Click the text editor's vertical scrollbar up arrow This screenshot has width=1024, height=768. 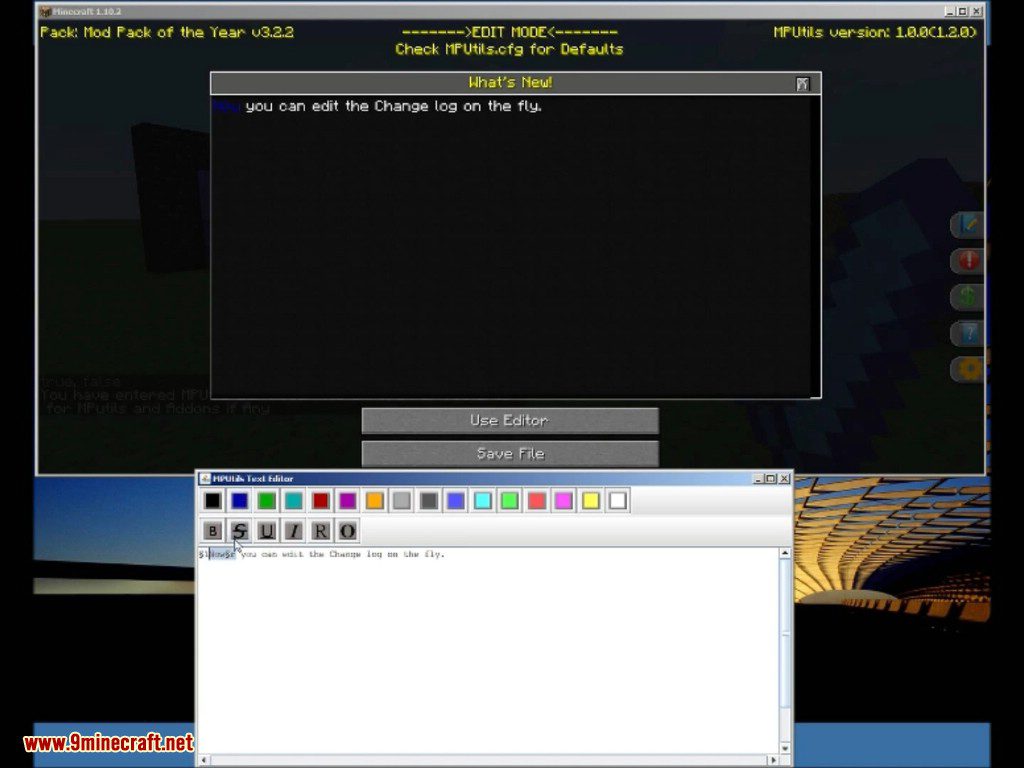pos(785,554)
